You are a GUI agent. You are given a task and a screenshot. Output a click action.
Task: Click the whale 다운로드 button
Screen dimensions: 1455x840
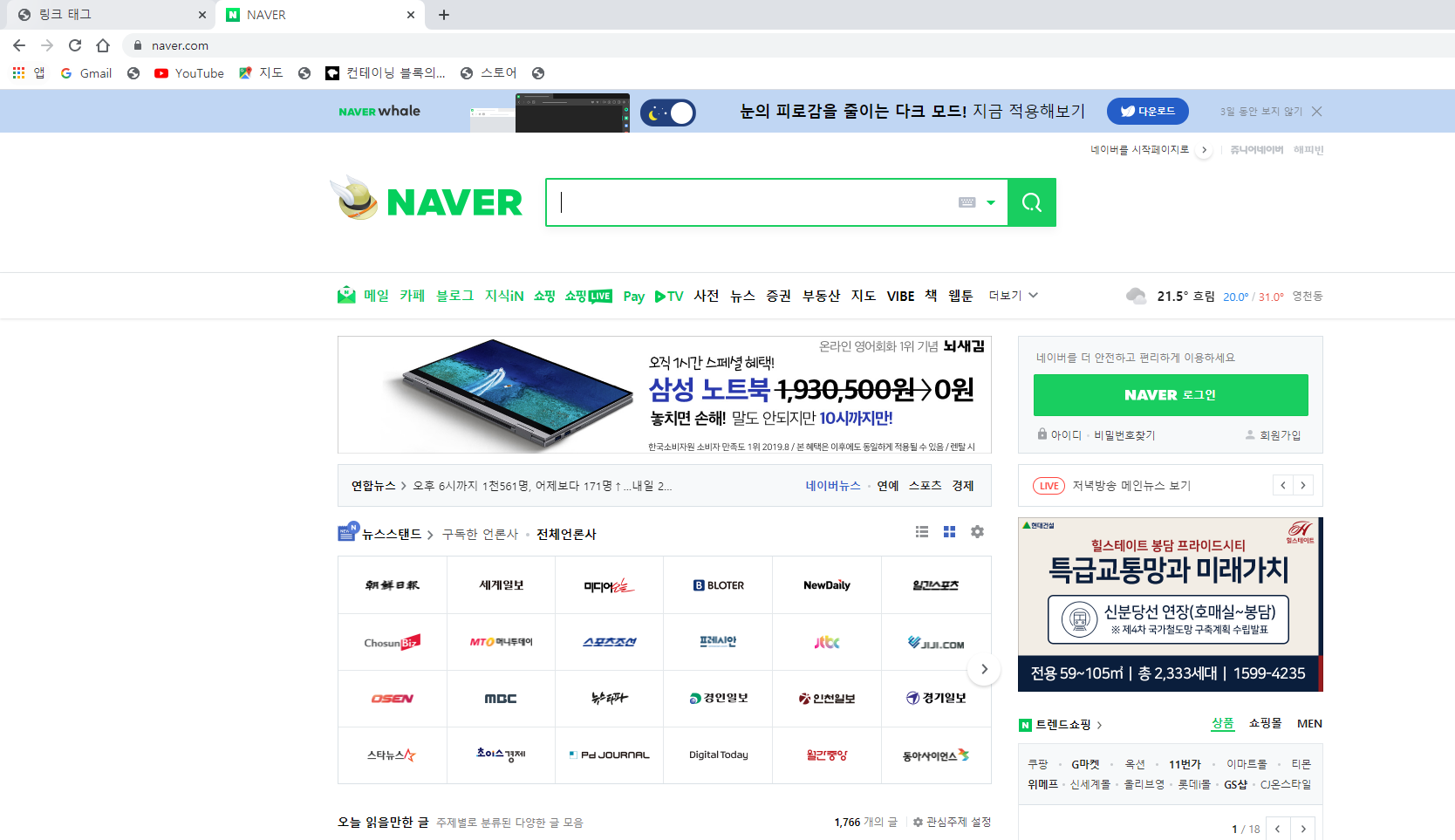click(1148, 112)
